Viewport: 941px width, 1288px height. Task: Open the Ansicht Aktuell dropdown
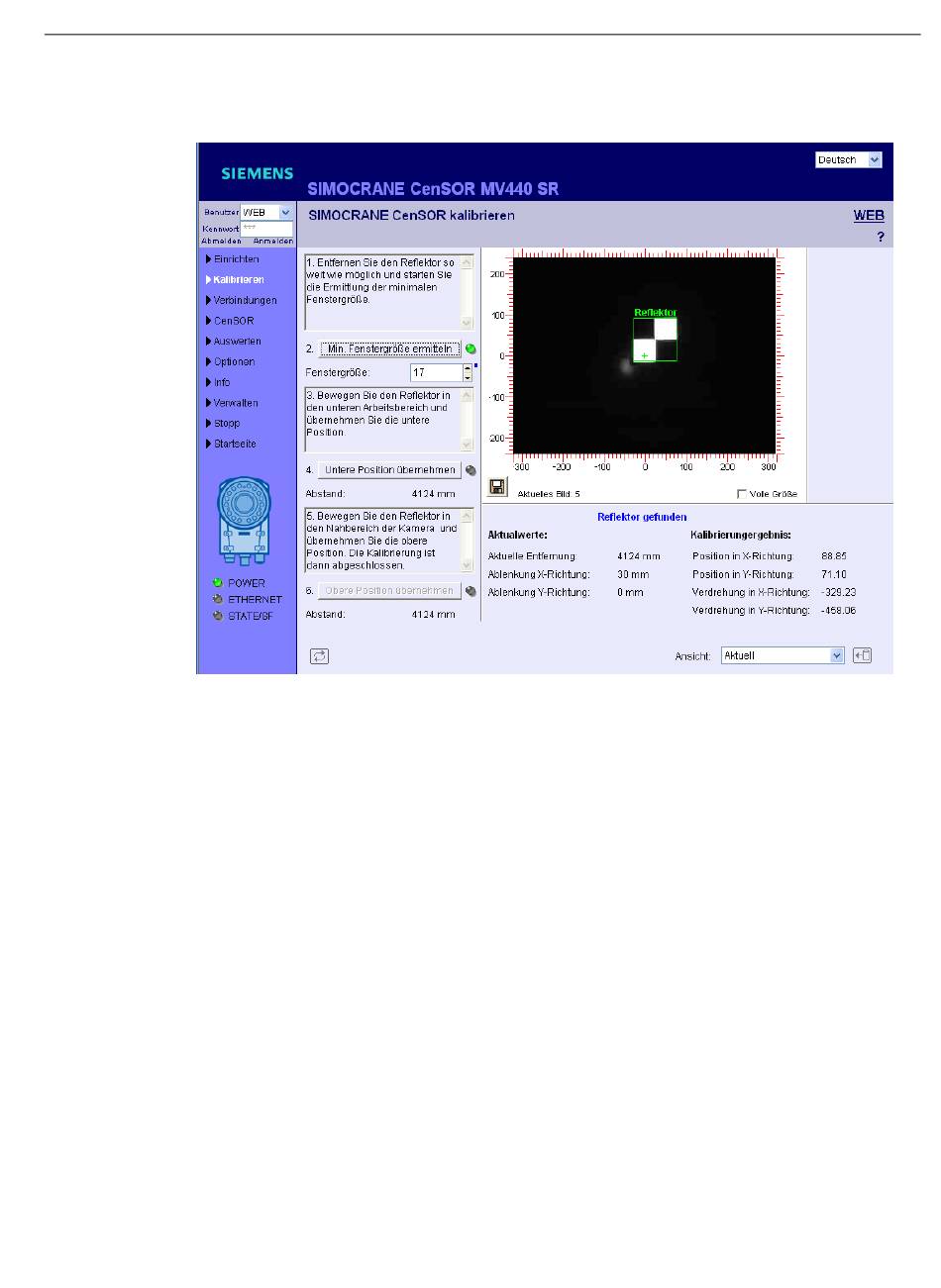click(783, 655)
